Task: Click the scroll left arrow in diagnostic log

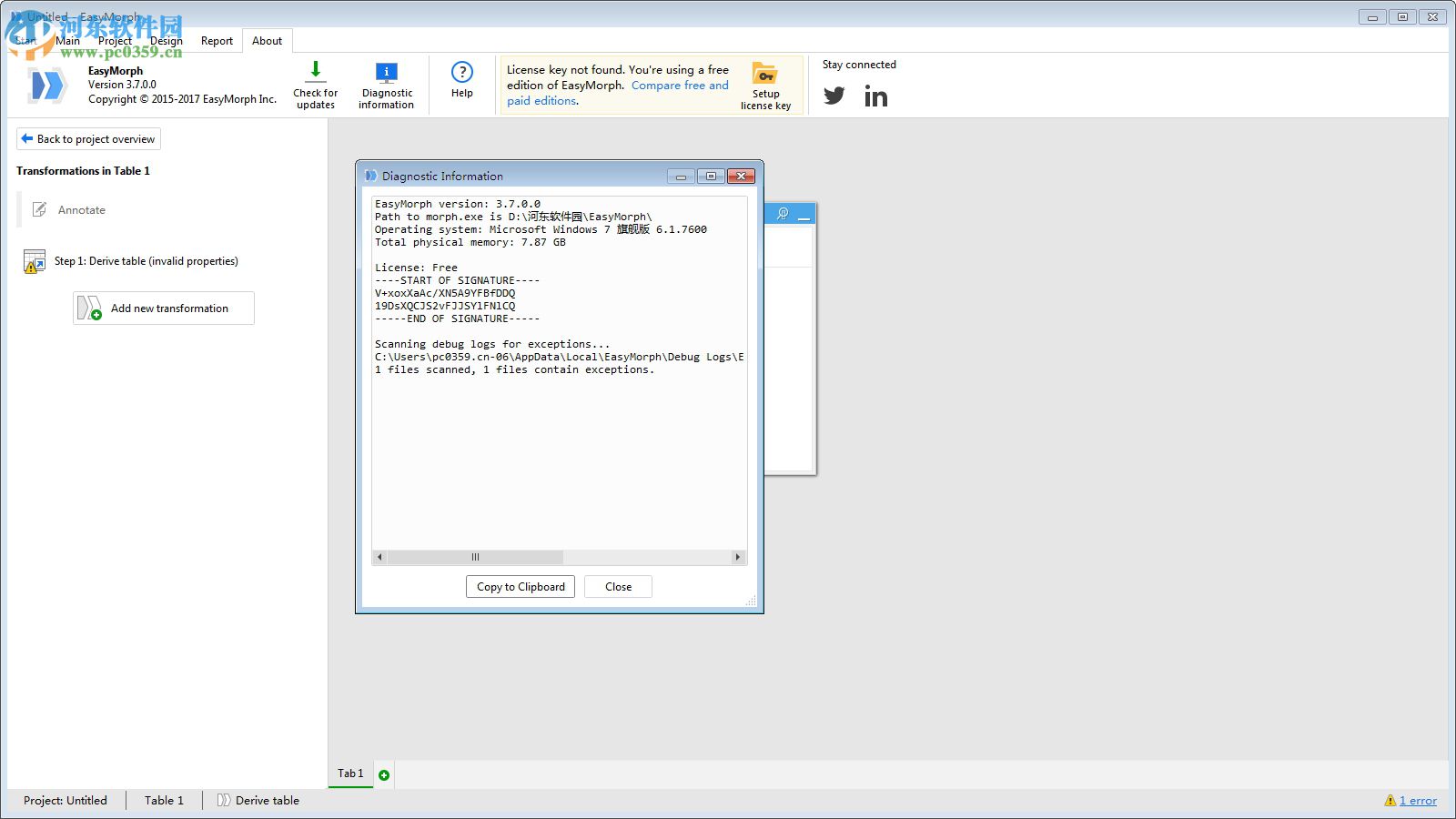Action: click(x=380, y=557)
